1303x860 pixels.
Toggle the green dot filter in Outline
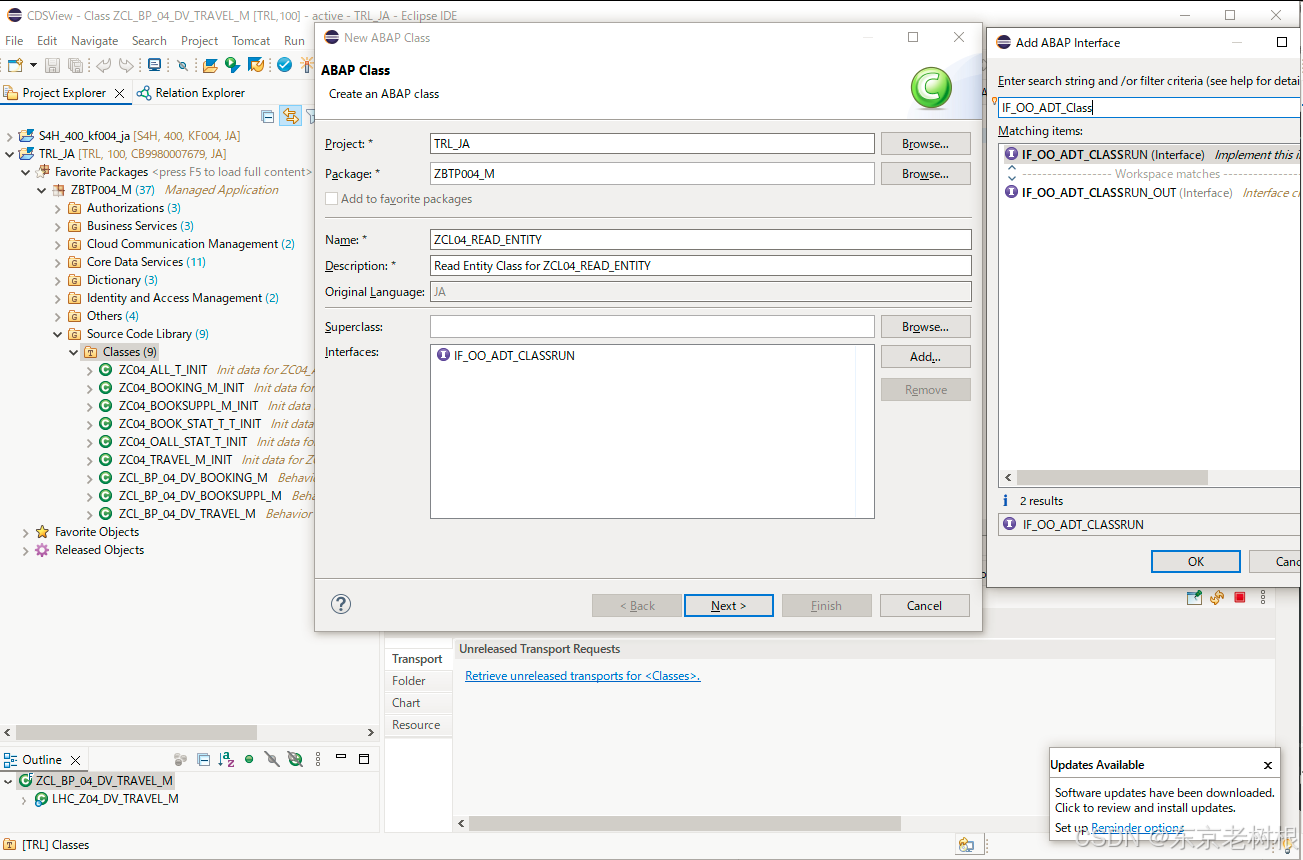pyautogui.click(x=249, y=760)
